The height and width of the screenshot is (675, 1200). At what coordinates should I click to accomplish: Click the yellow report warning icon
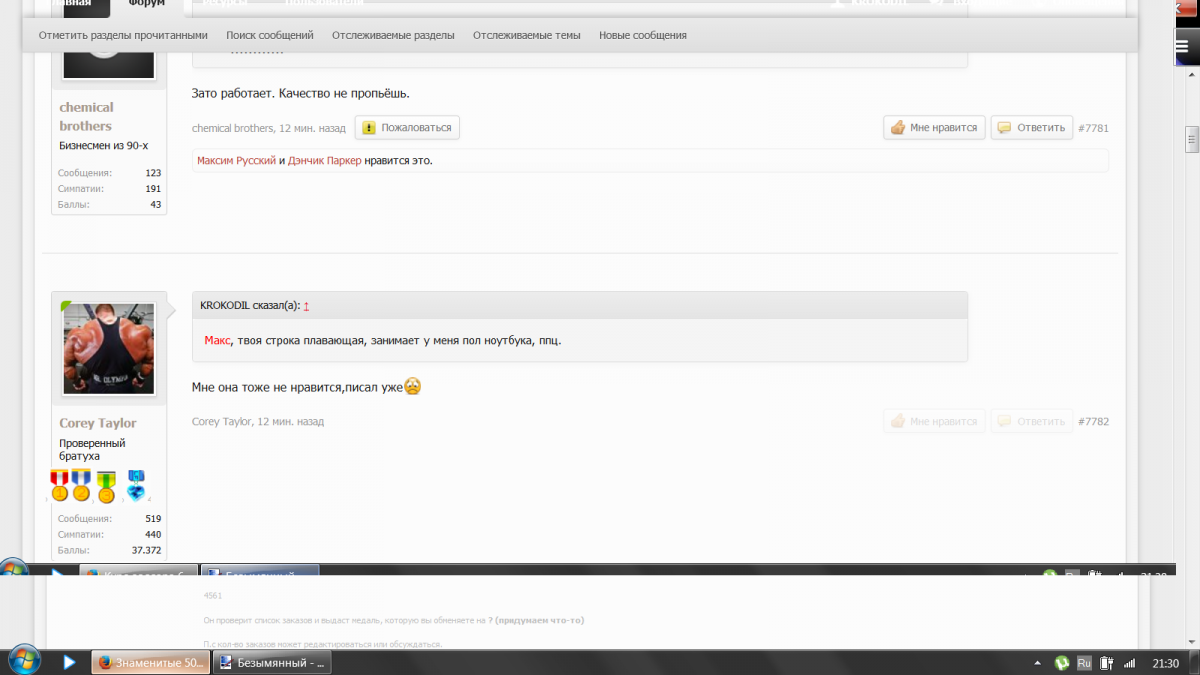click(369, 128)
